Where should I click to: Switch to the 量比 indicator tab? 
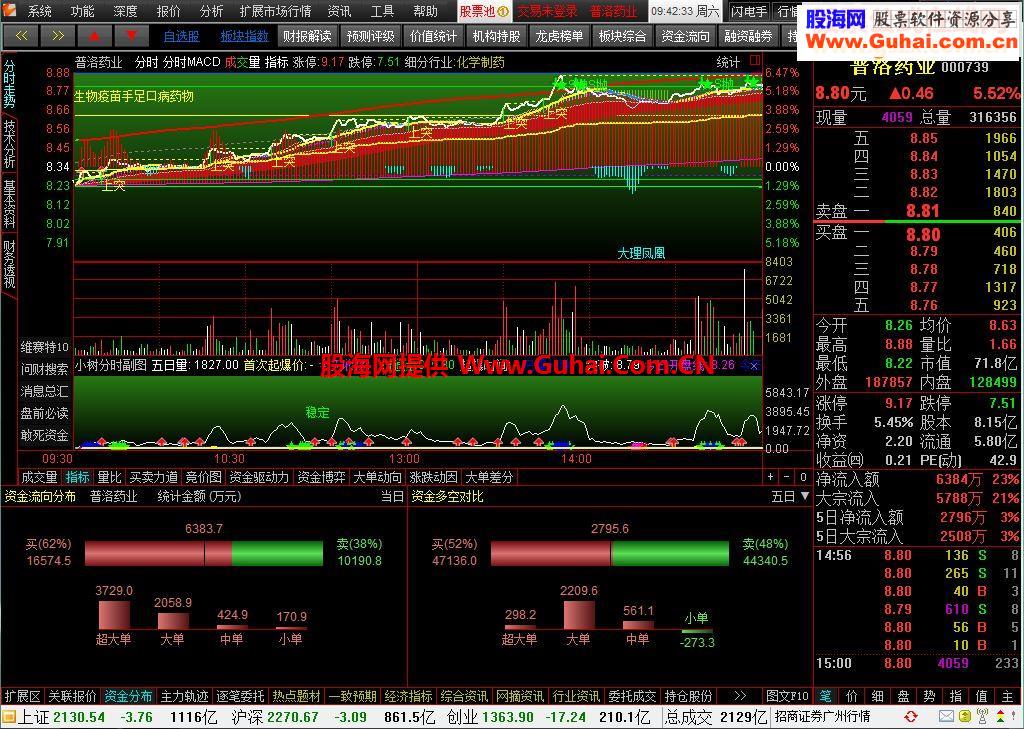(x=109, y=478)
